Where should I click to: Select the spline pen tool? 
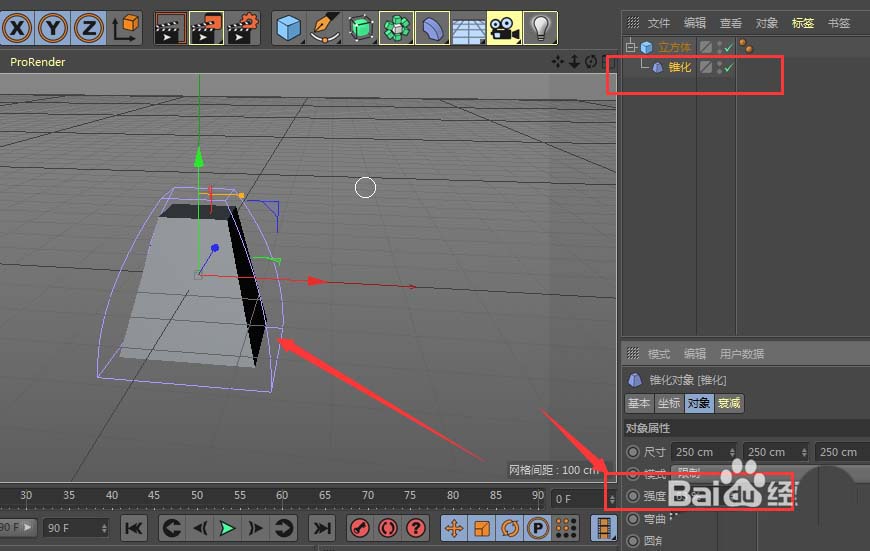(x=325, y=28)
